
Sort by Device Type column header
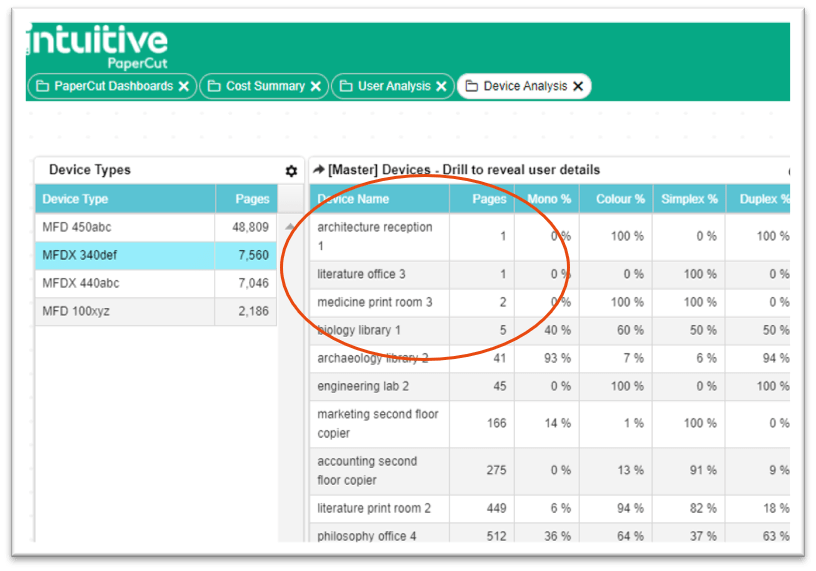click(125, 199)
